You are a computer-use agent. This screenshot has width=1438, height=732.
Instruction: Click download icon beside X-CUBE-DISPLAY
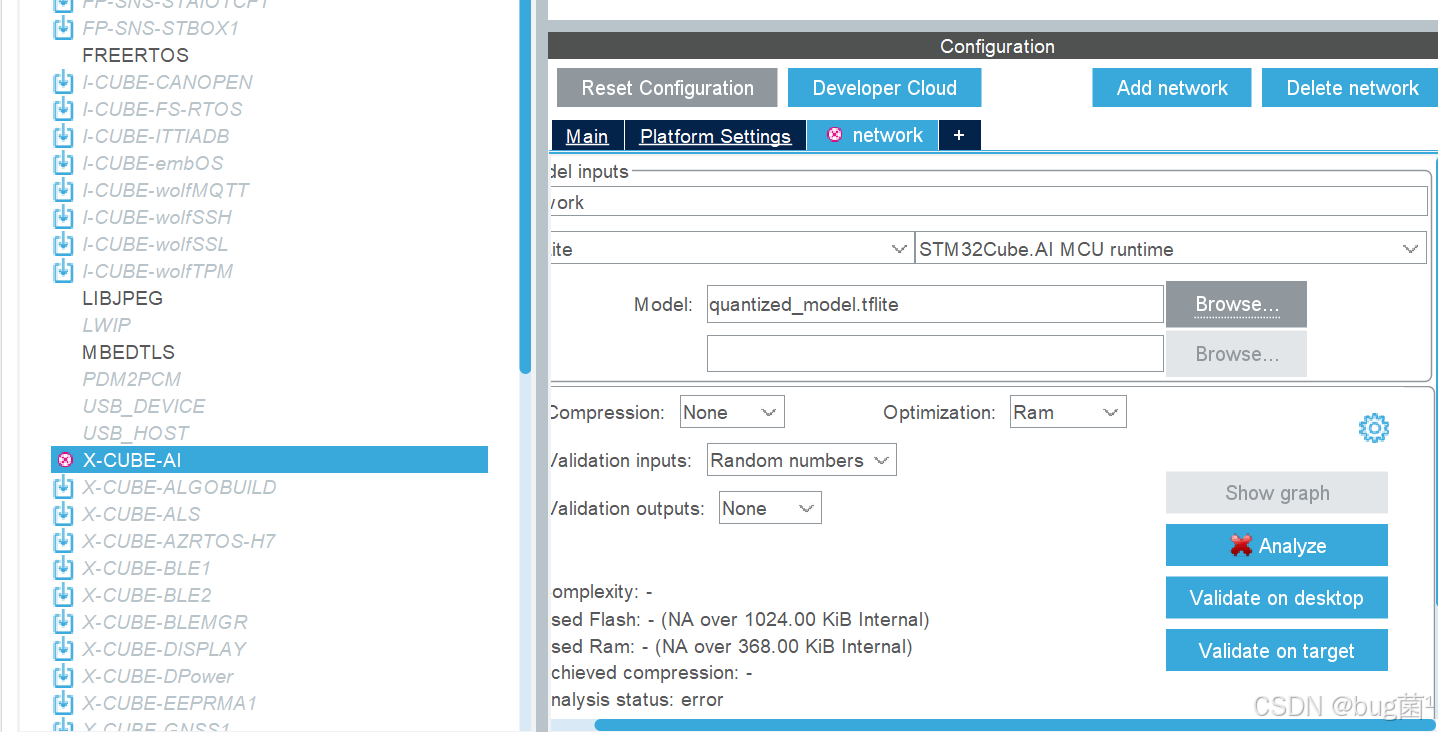(x=63, y=649)
